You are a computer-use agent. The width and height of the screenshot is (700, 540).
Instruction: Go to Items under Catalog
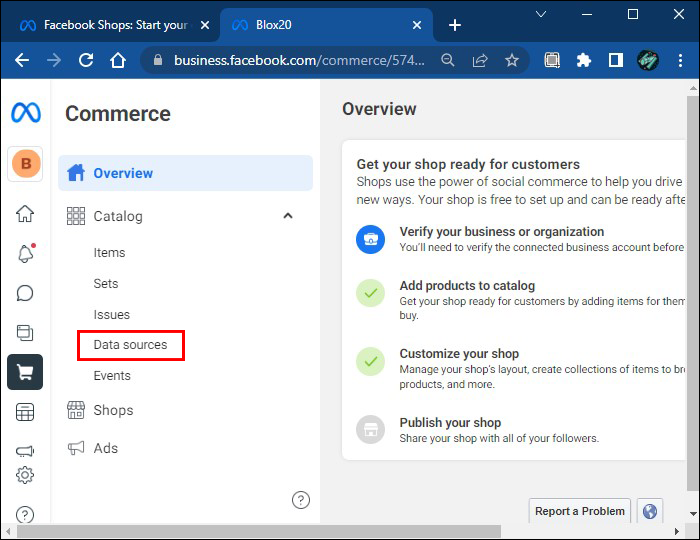point(109,253)
